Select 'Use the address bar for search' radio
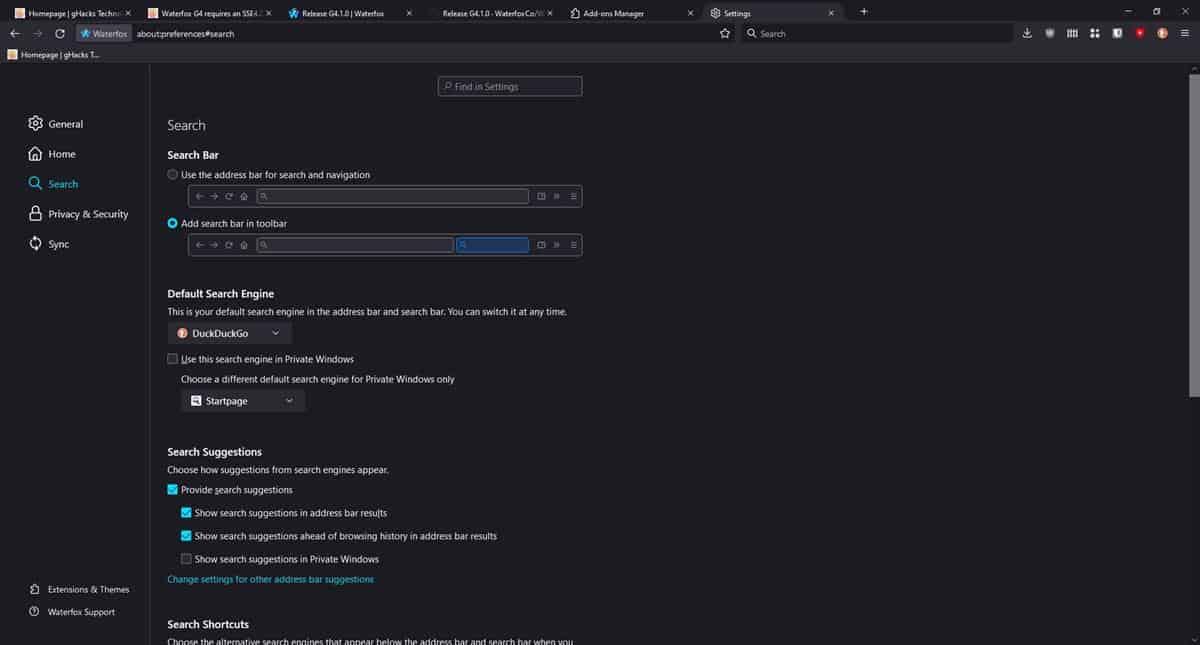1200x645 pixels. [x=173, y=175]
